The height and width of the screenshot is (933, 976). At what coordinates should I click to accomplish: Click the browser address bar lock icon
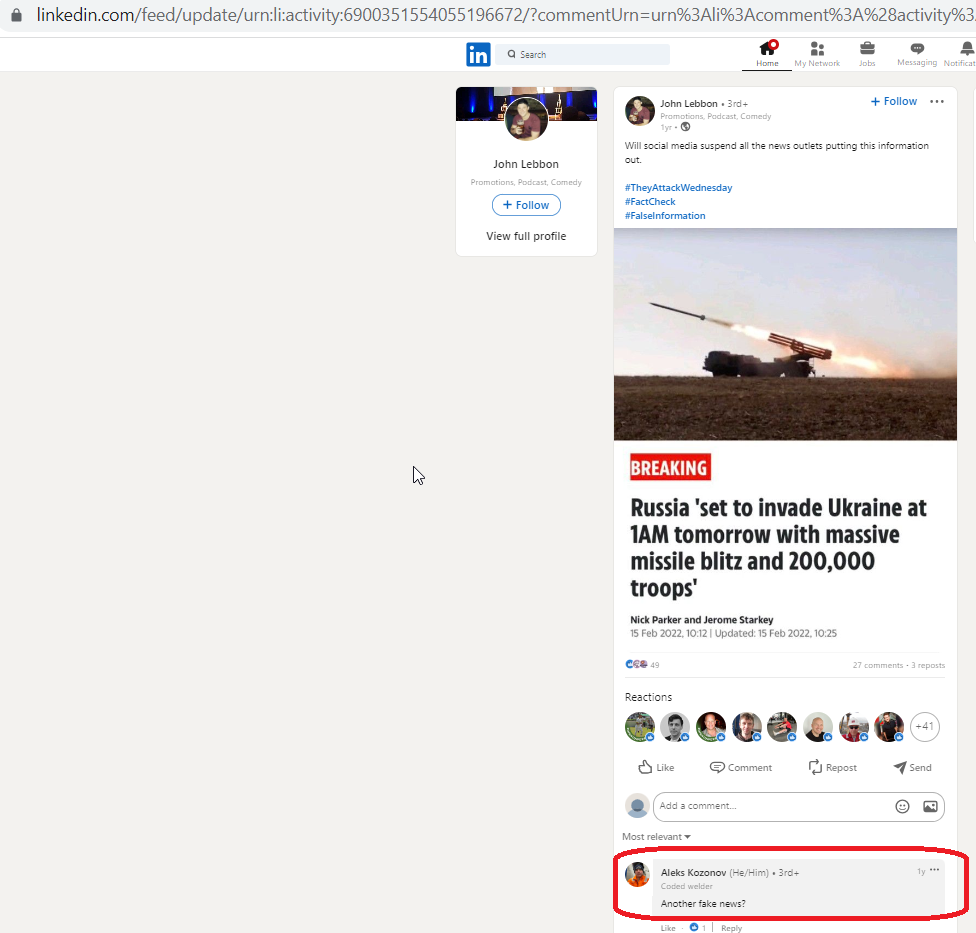[x=17, y=15]
